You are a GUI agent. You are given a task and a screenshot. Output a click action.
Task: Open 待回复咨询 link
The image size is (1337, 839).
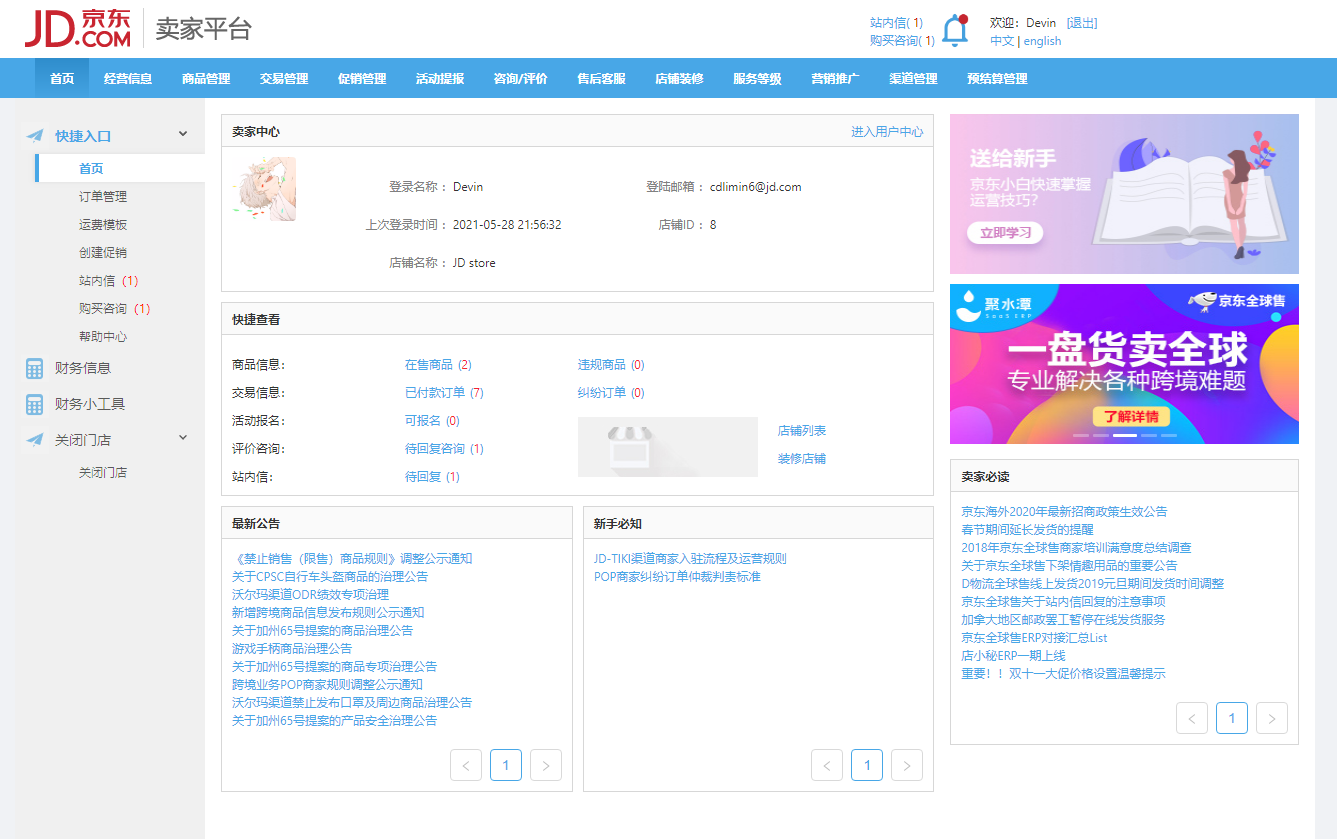[444, 448]
